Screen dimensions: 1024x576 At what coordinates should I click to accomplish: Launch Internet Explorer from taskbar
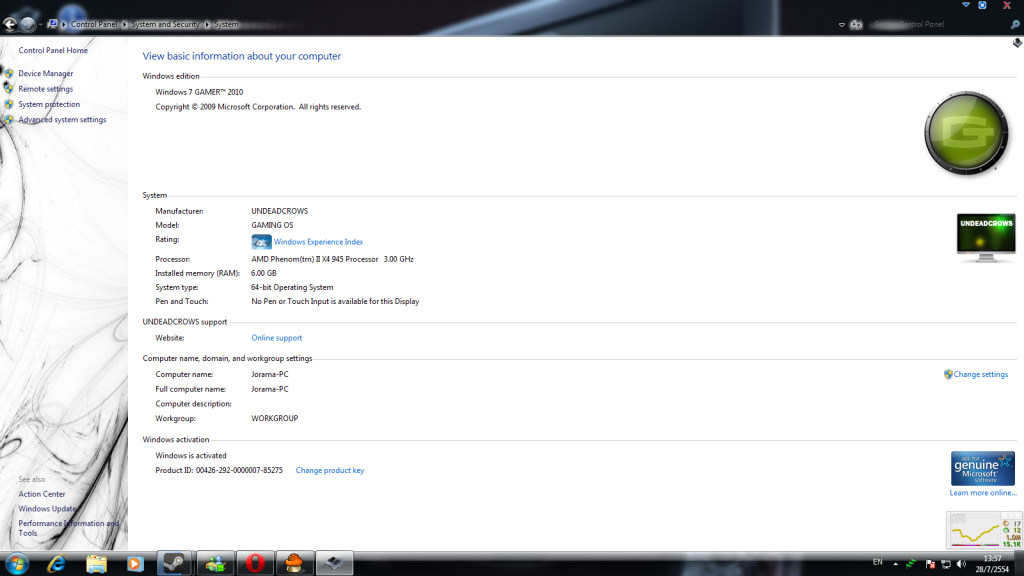click(57, 564)
